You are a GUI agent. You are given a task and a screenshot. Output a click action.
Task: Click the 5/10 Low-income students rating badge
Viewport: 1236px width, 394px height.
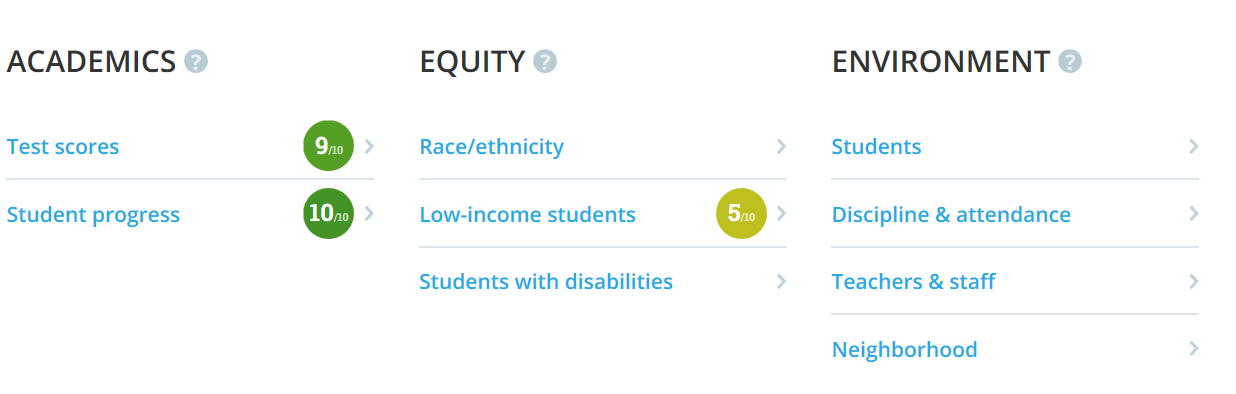pyautogui.click(x=741, y=214)
